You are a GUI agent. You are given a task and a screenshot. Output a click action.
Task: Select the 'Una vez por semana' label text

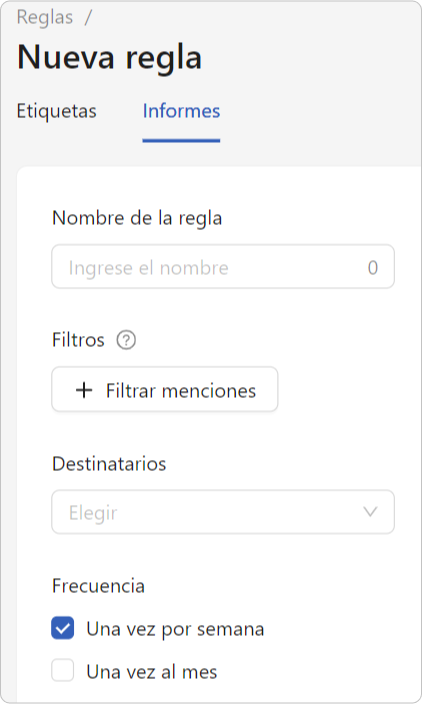tap(175, 629)
